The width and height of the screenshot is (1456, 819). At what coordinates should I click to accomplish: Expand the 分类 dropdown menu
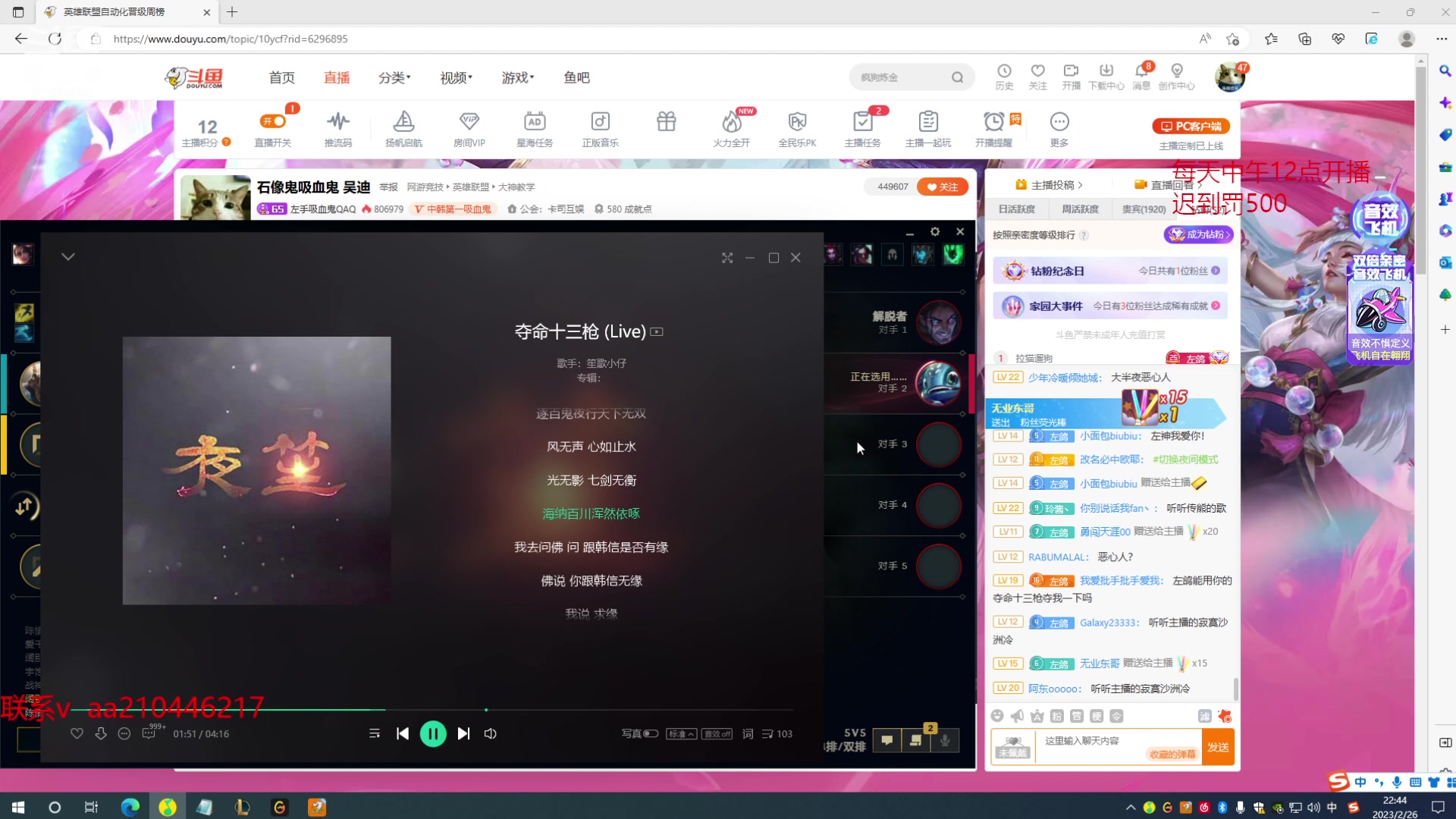coord(394,77)
